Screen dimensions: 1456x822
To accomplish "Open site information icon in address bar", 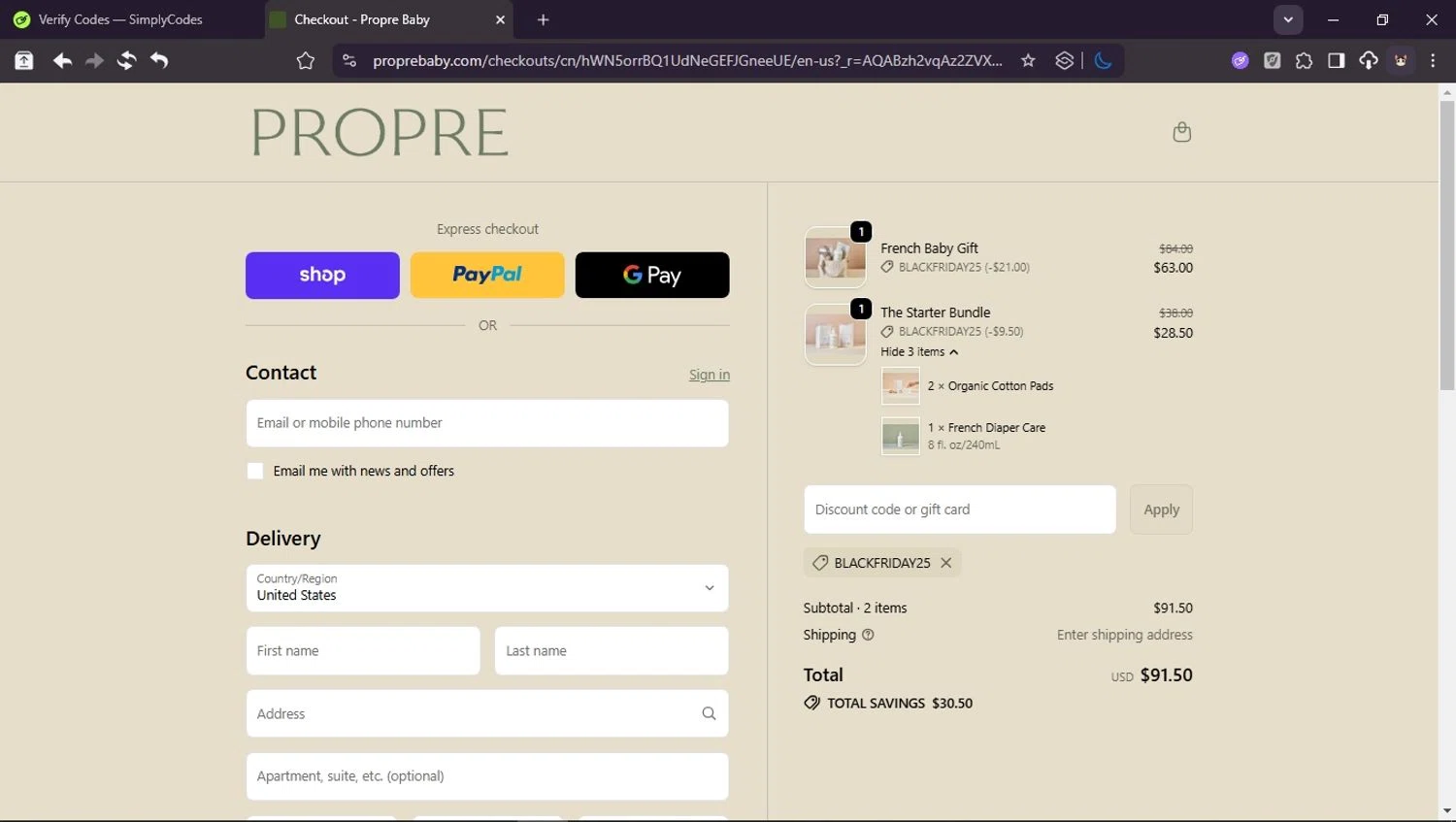I will click(349, 61).
